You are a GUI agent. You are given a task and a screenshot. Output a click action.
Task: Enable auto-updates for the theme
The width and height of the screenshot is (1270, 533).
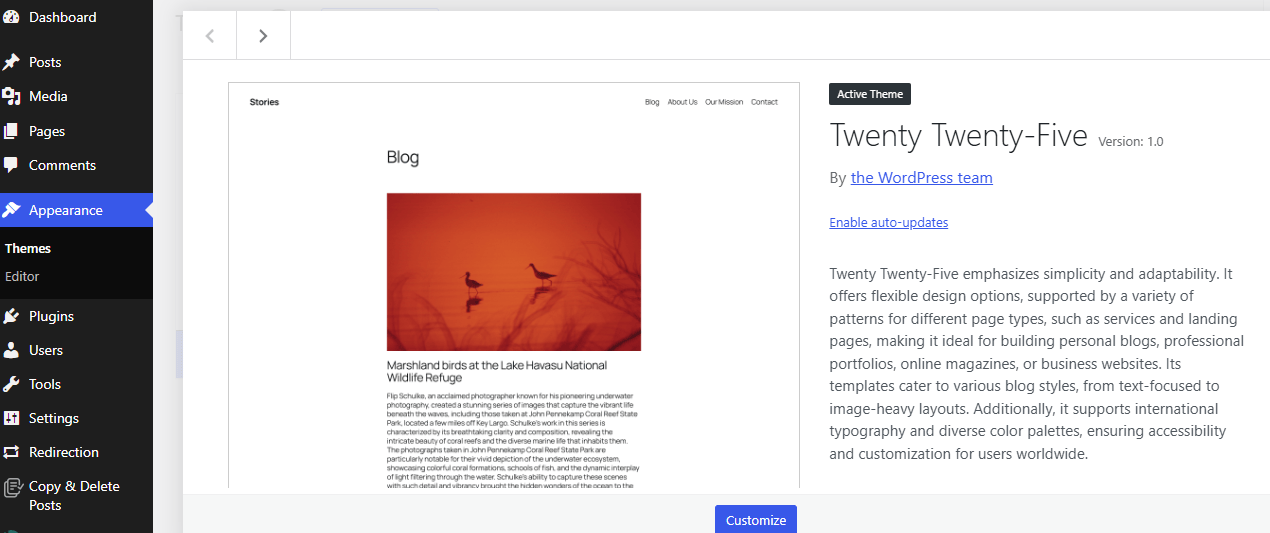point(888,222)
